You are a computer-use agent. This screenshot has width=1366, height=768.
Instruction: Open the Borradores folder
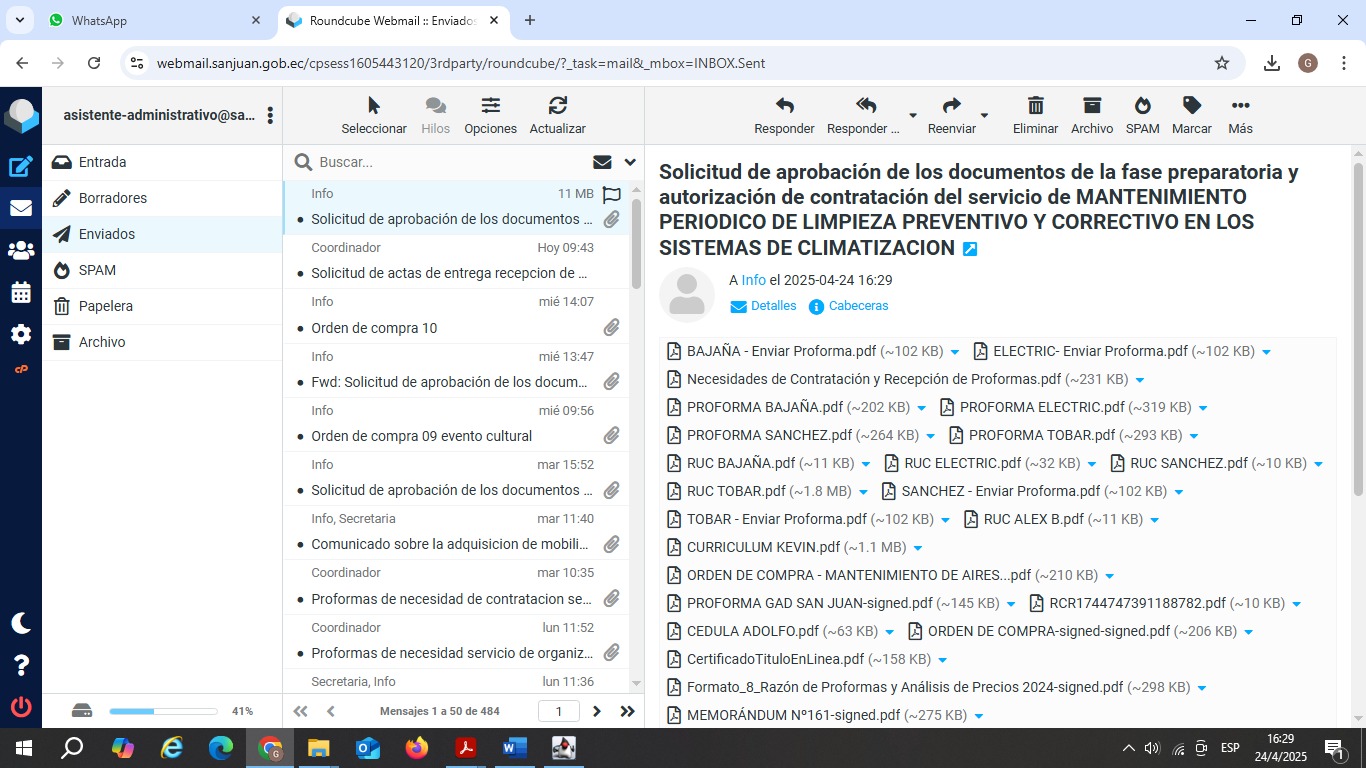point(113,198)
